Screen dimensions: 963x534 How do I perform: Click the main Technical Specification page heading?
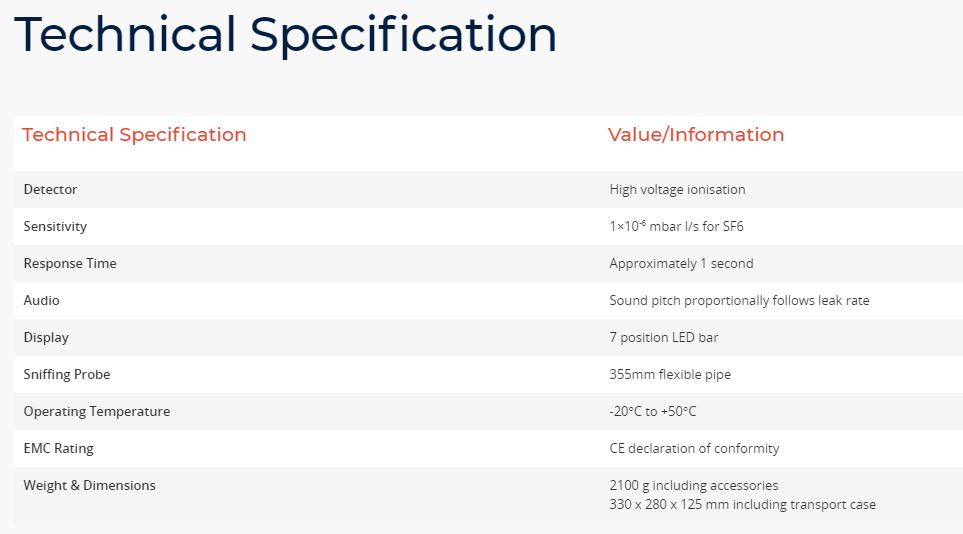click(x=285, y=34)
